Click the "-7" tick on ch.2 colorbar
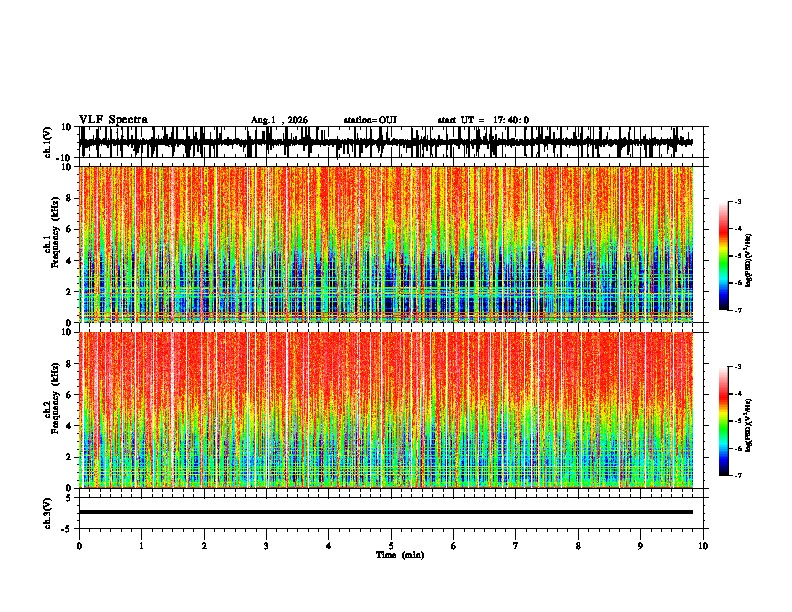Screen dimensions: 792x612 click(x=737, y=475)
